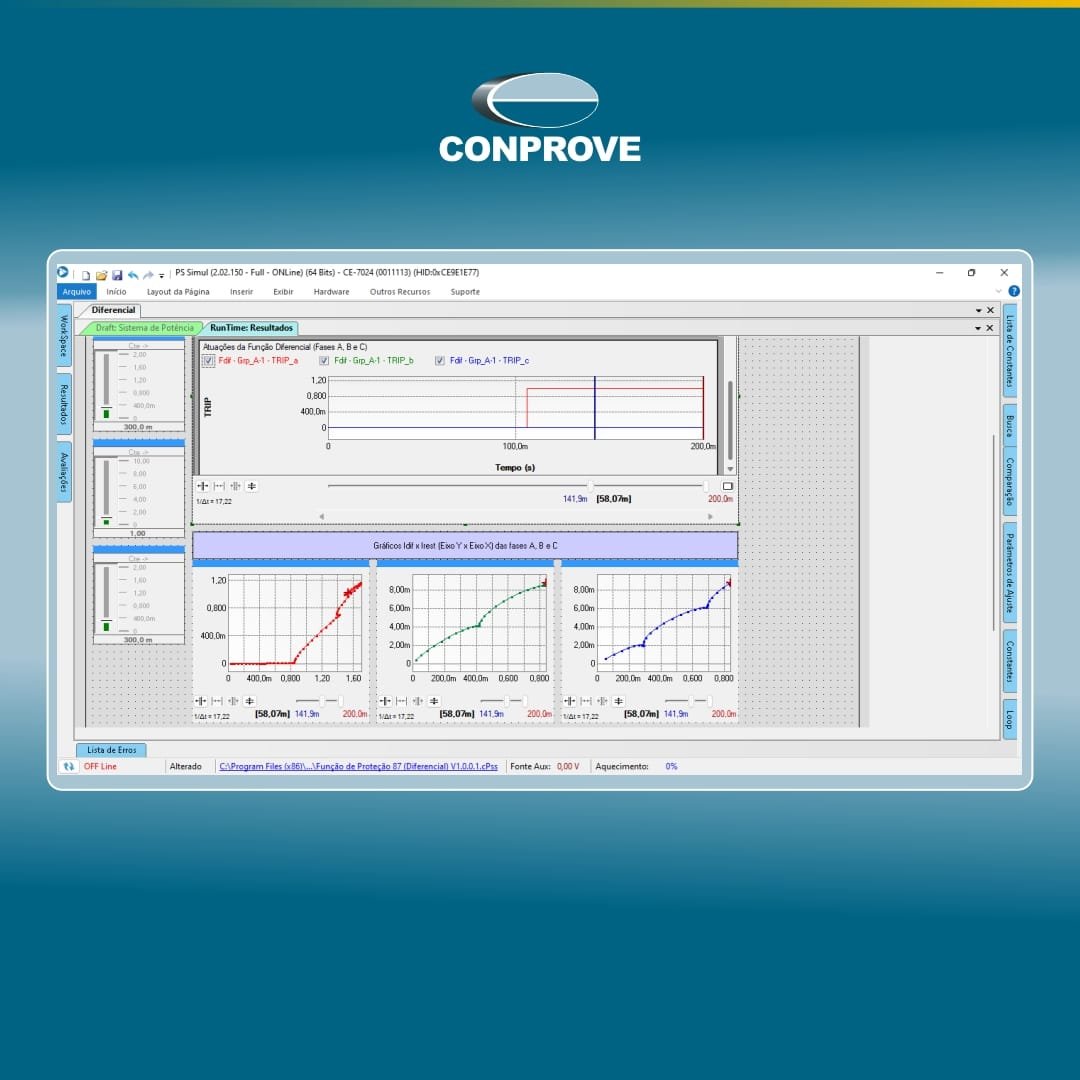Image resolution: width=1080 pixels, height=1080 pixels.
Task: Open the quick access toolbar customize dropdown
Action: click(162, 275)
